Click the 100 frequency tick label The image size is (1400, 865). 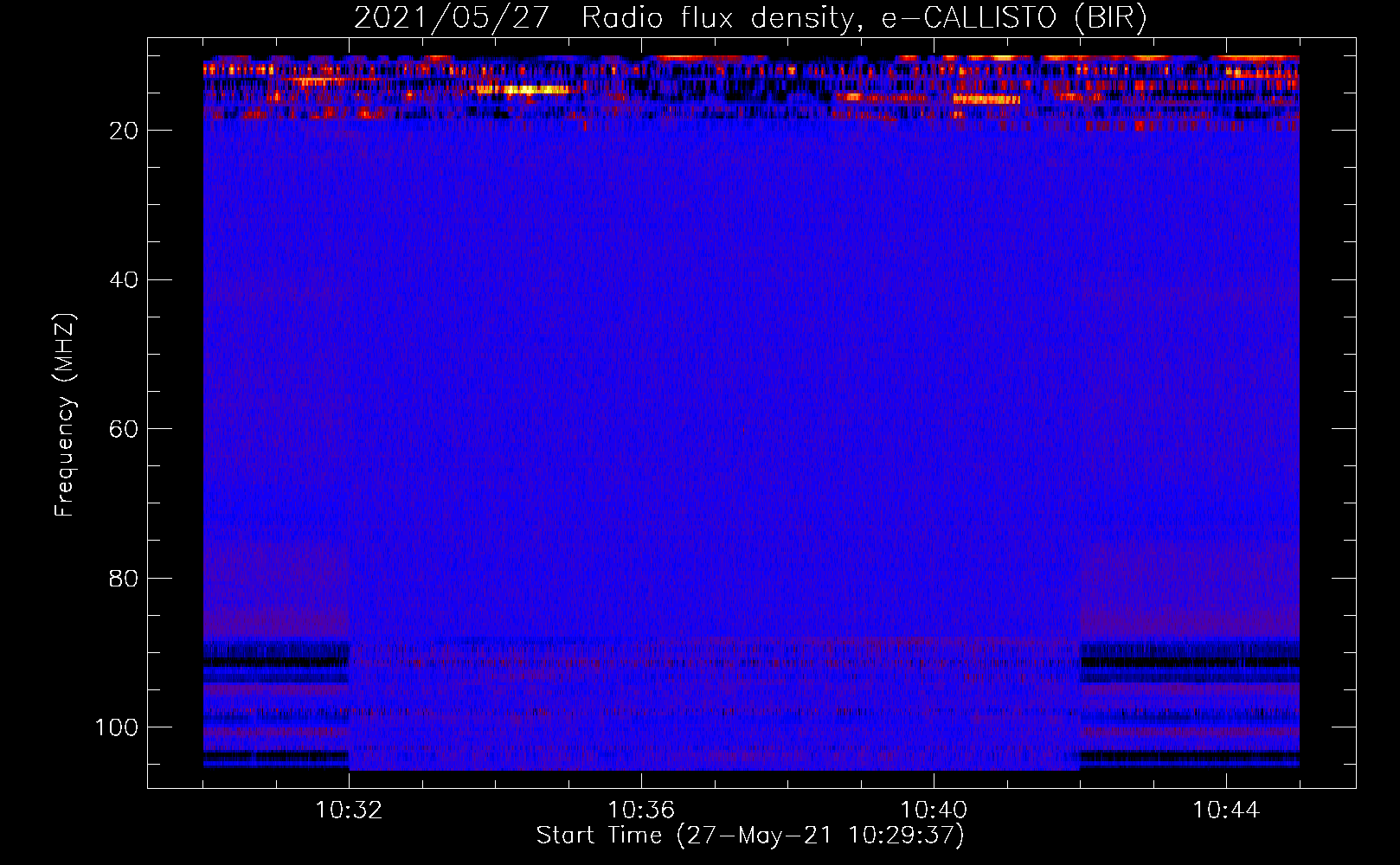point(117,728)
